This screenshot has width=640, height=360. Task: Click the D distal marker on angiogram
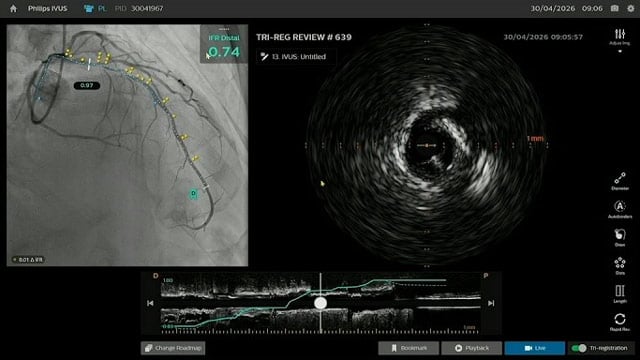point(193,194)
